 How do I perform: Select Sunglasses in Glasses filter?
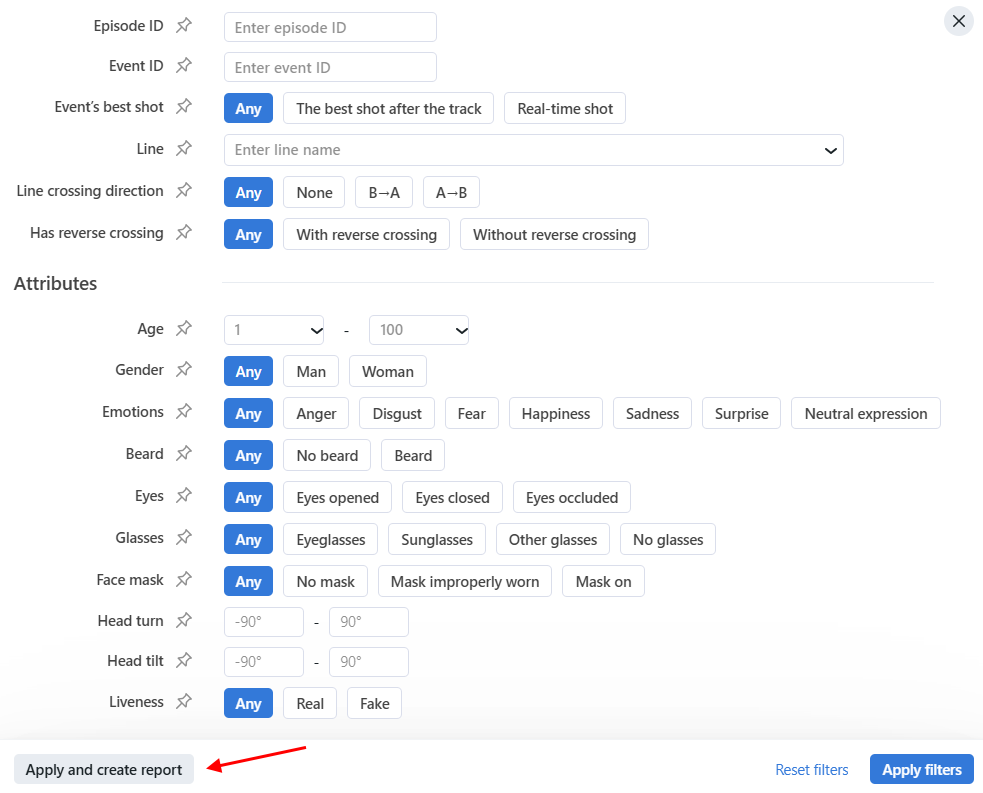click(x=436, y=540)
